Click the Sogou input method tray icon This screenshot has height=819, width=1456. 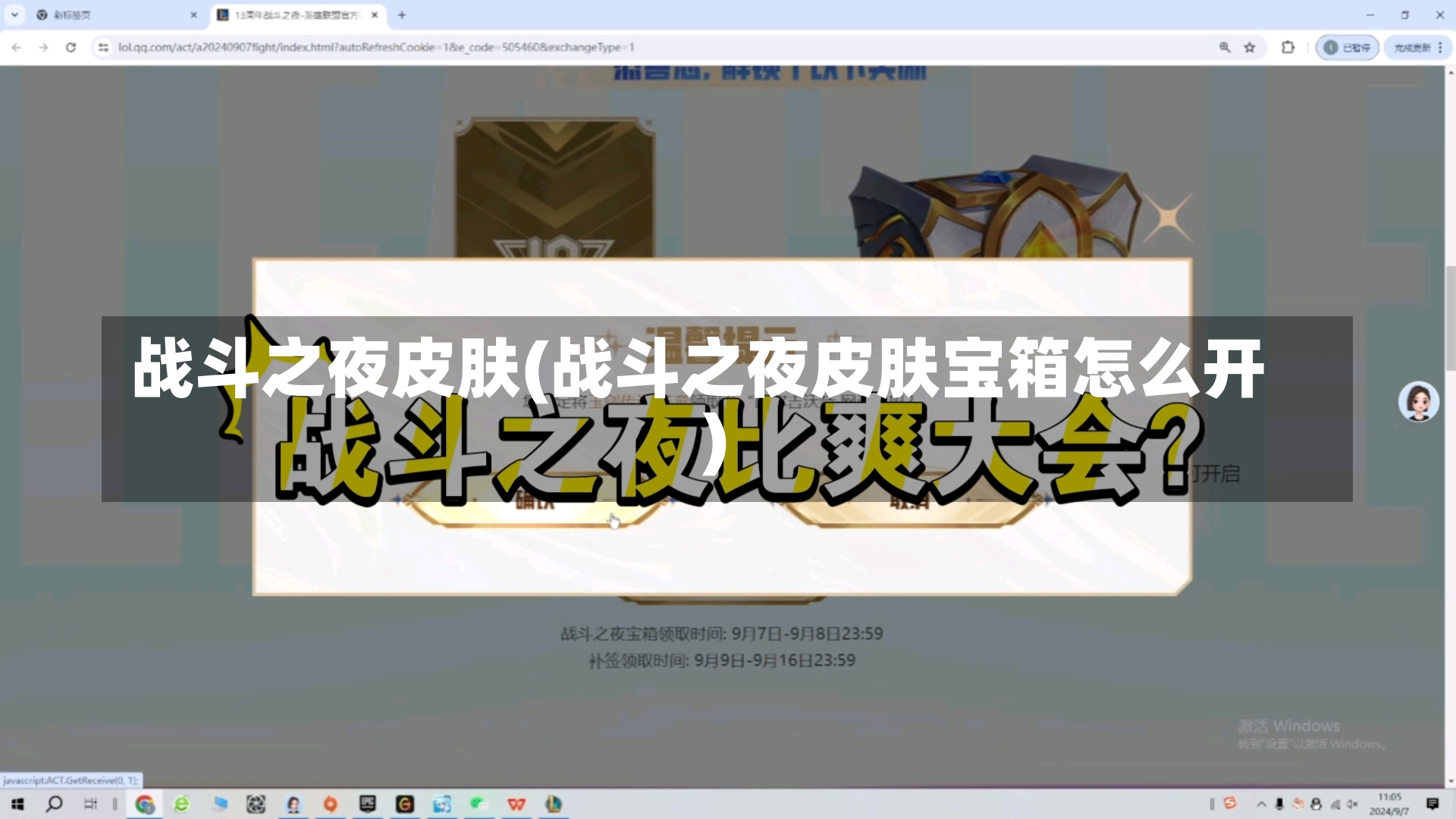click(1230, 803)
